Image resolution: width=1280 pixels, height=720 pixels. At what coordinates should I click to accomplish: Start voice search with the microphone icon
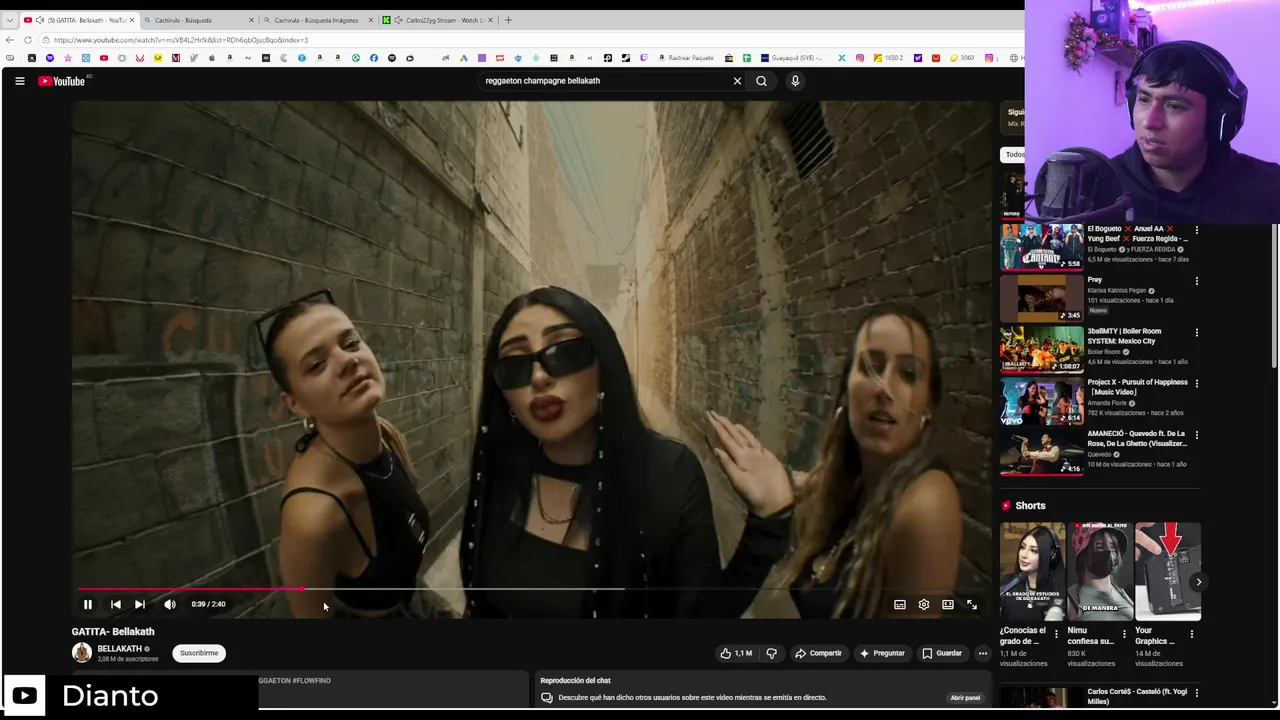click(x=795, y=81)
